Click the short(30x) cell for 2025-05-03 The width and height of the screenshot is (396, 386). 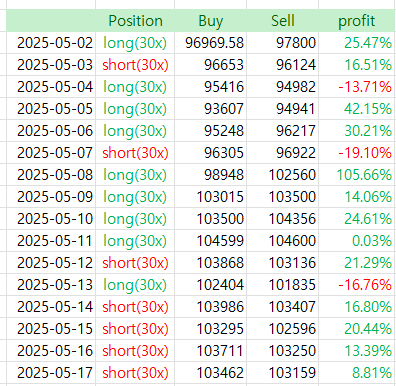click(135, 65)
